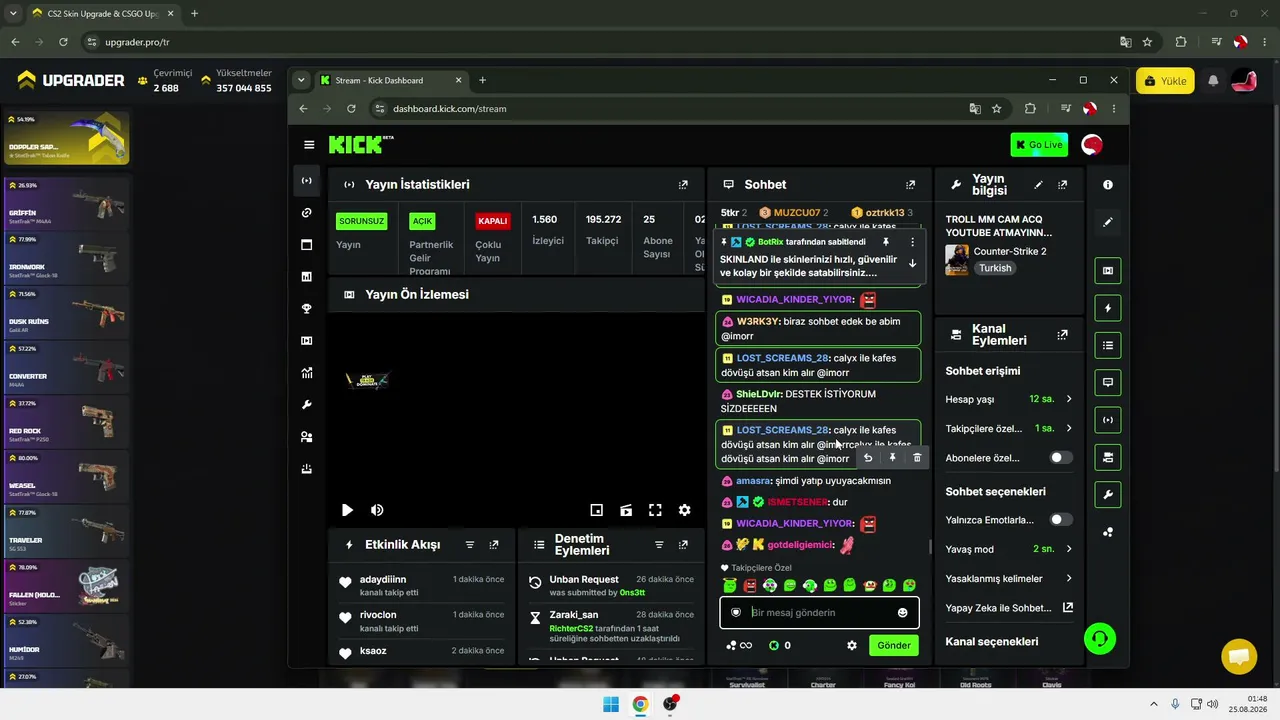Toggle the list widget icon in right strip
This screenshot has height=720, width=1280.
click(1108, 345)
